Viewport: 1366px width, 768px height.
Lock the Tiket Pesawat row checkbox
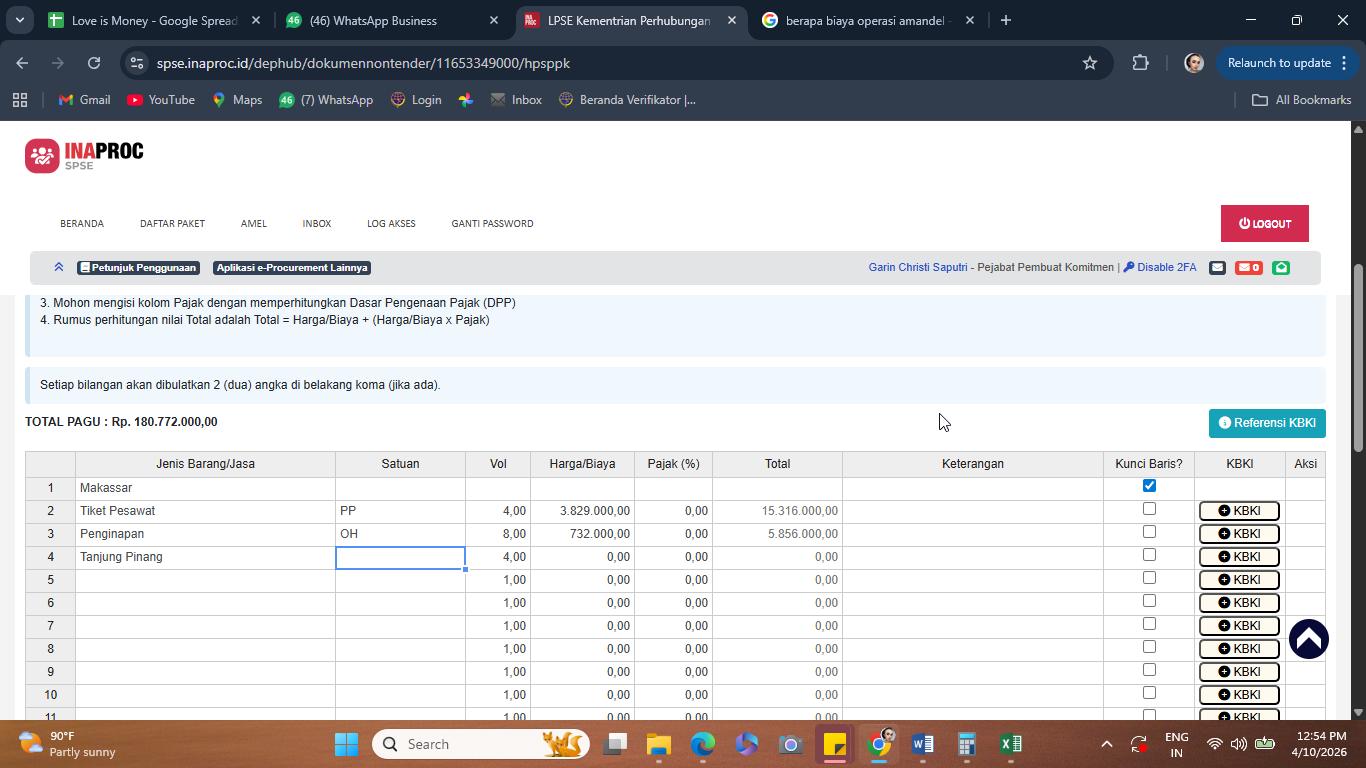pos(1149,509)
